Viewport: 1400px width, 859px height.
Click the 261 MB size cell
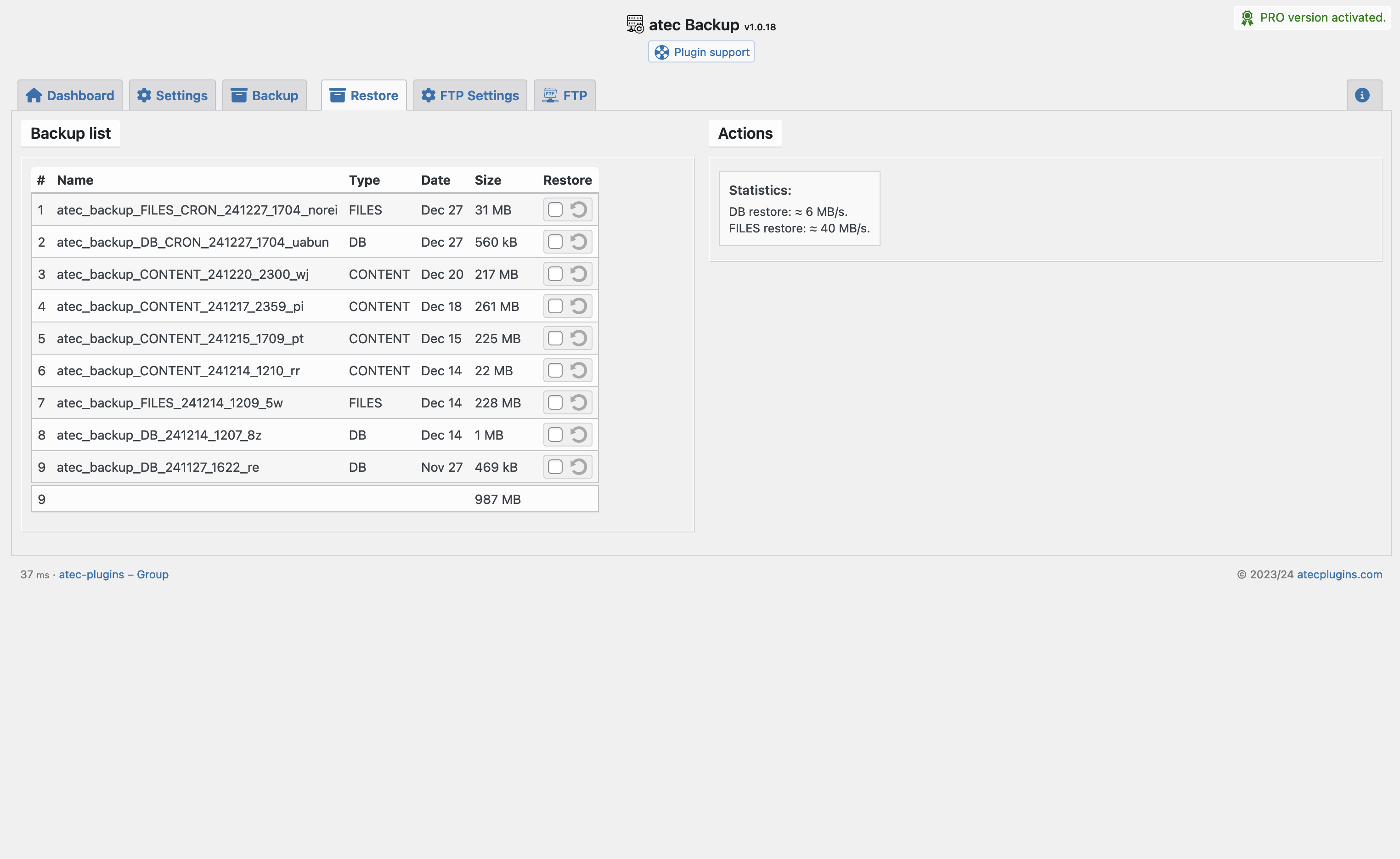[497, 306]
